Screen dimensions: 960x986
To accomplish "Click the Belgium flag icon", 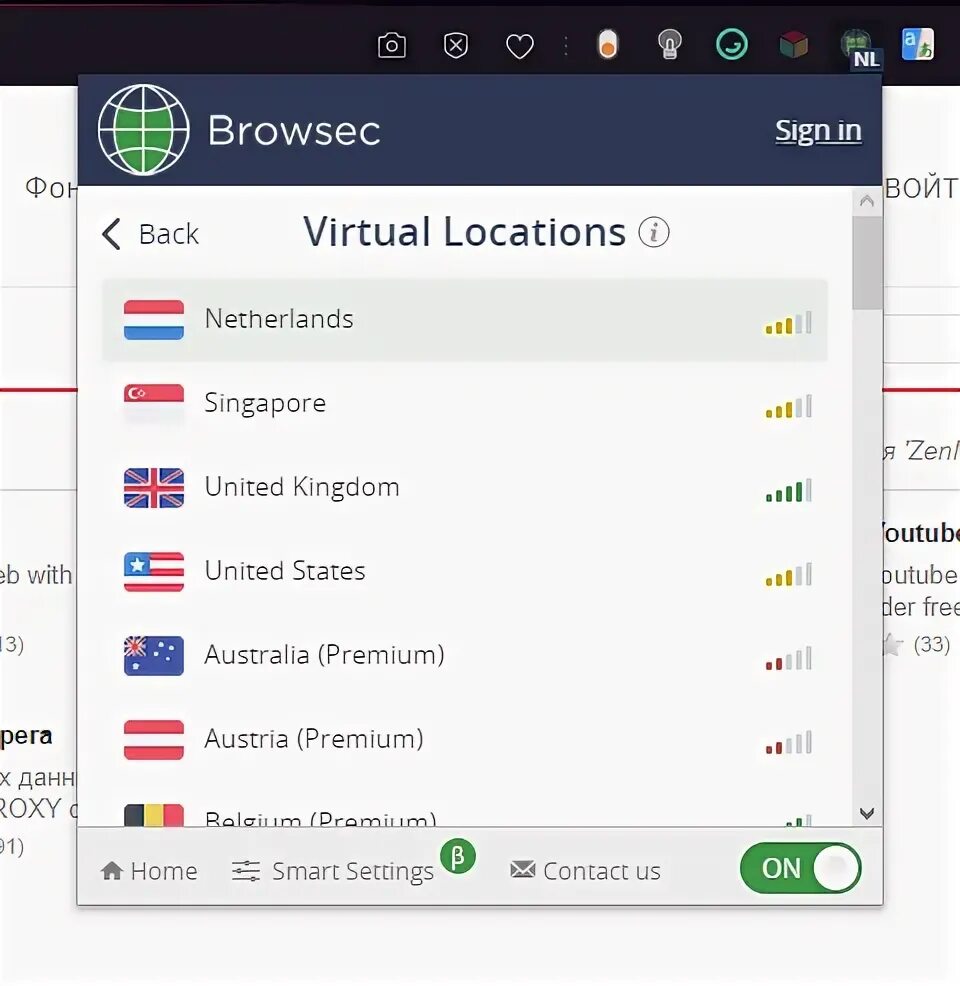I will [154, 815].
